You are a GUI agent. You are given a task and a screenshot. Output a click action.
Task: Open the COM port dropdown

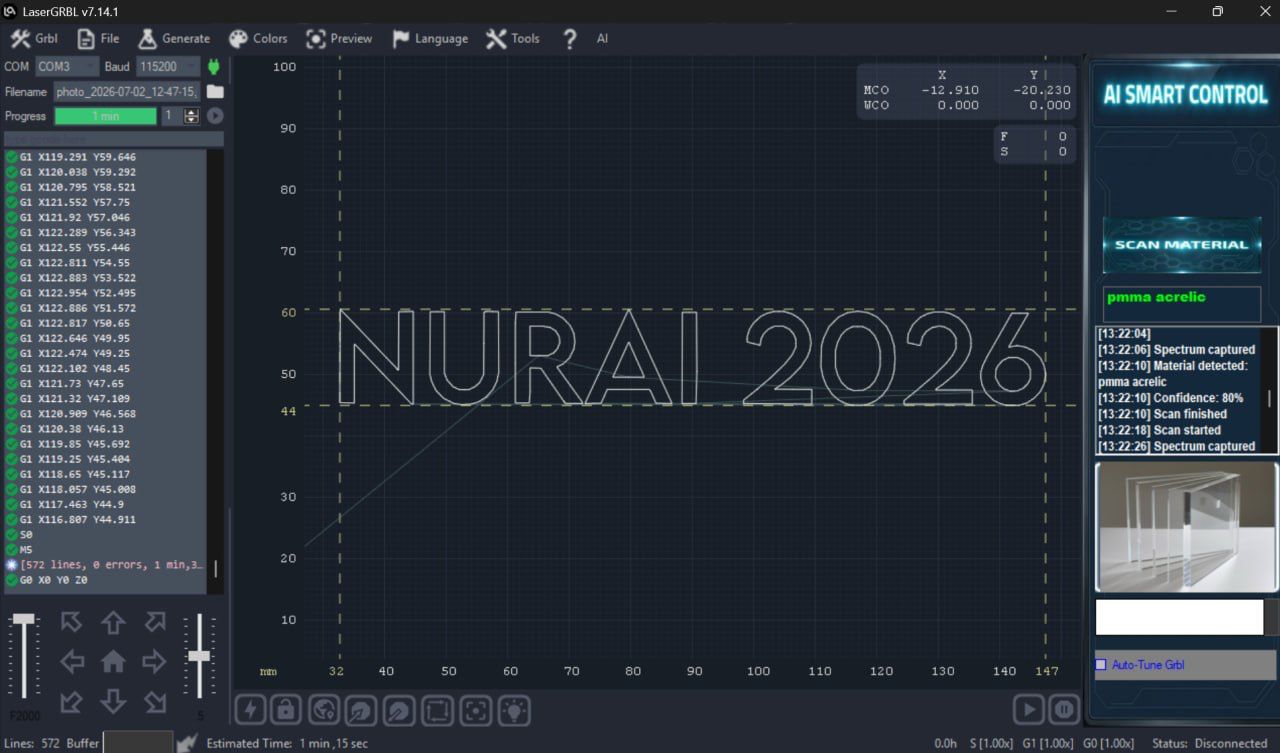[x=67, y=67]
